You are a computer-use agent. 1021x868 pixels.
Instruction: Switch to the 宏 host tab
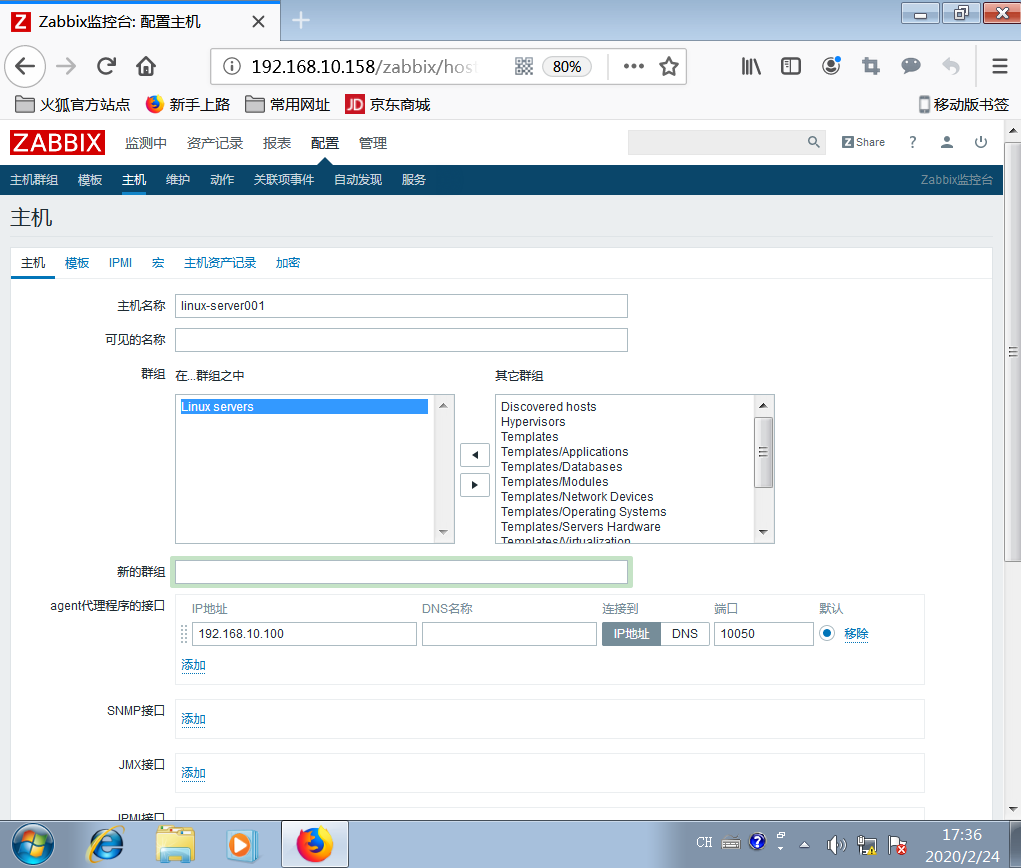click(158, 263)
